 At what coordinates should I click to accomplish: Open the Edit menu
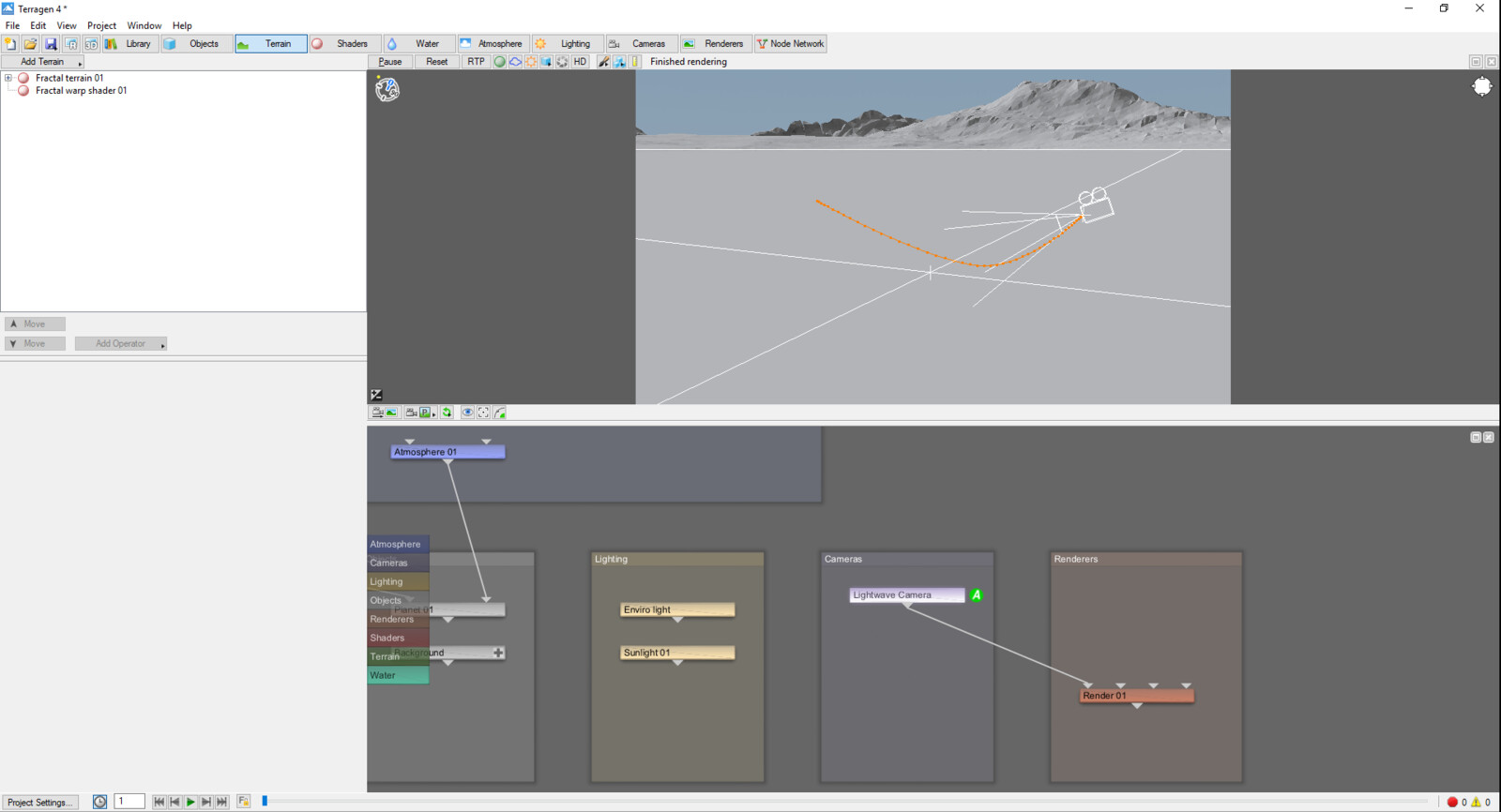click(x=38, y=25)
